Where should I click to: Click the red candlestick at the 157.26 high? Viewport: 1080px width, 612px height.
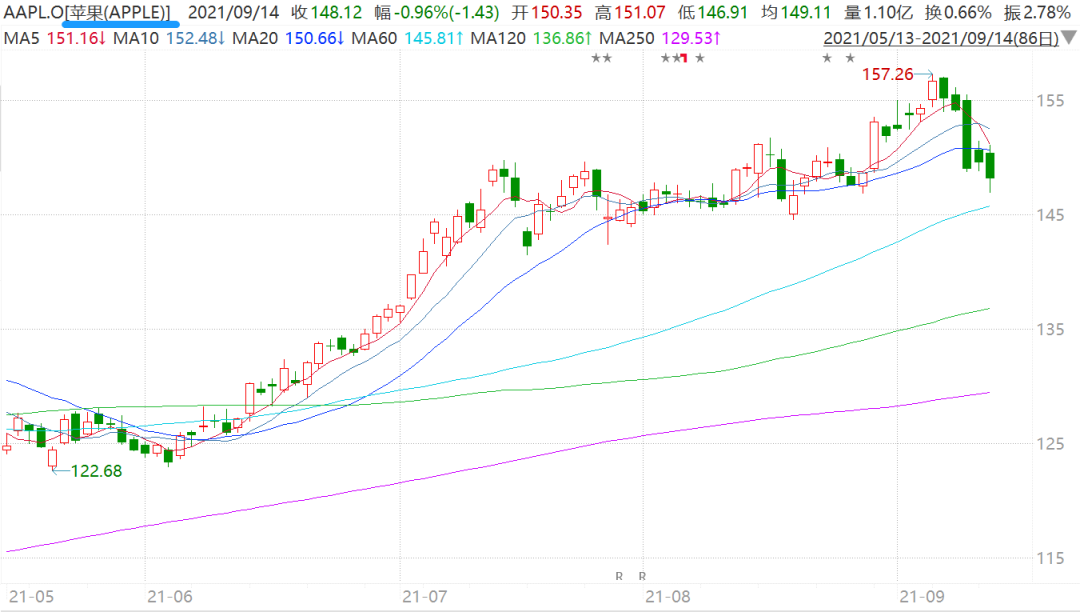click(x=933, y=90)
